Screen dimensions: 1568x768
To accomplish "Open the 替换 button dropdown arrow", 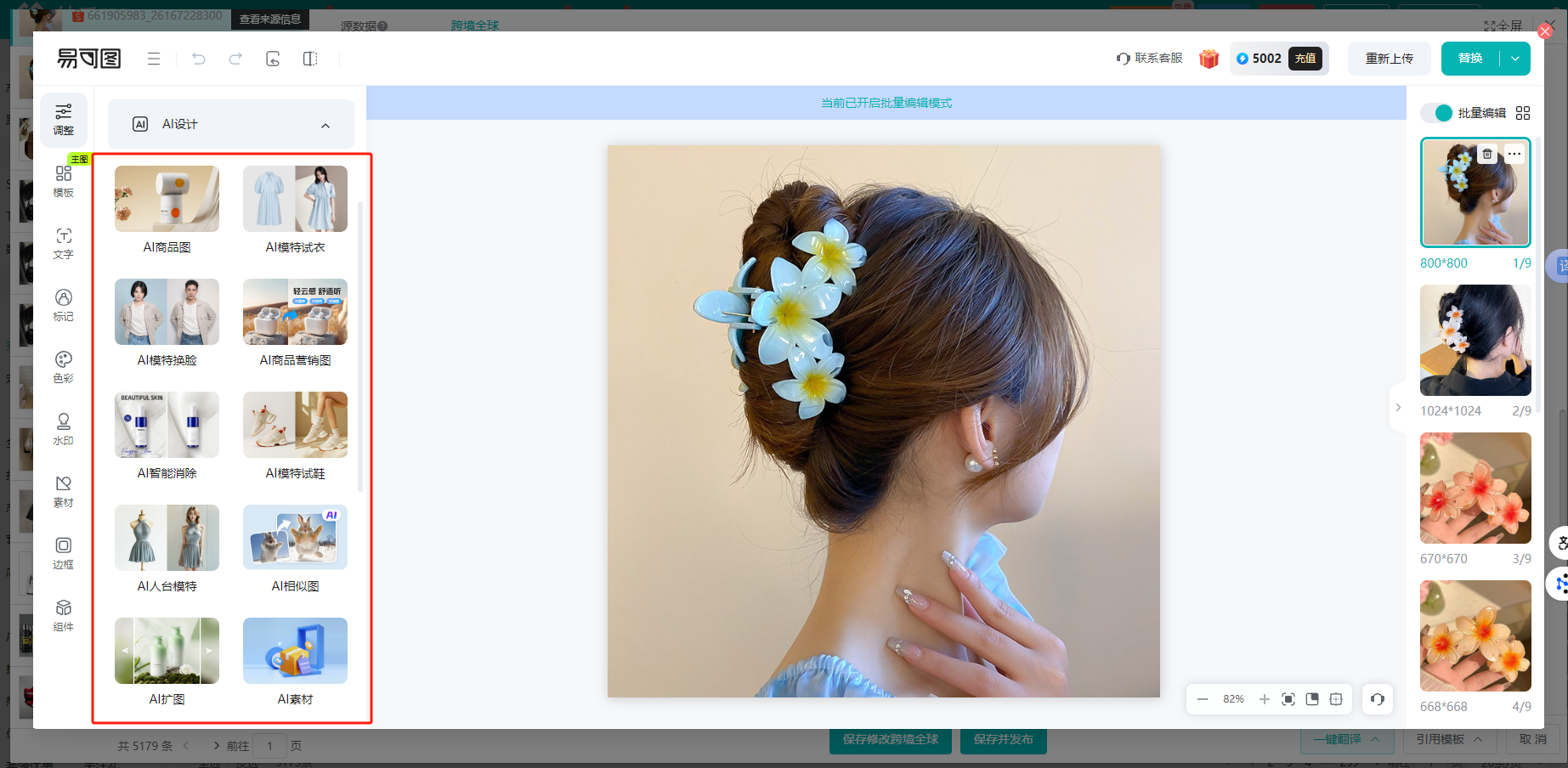I will tap(1515, 59).
